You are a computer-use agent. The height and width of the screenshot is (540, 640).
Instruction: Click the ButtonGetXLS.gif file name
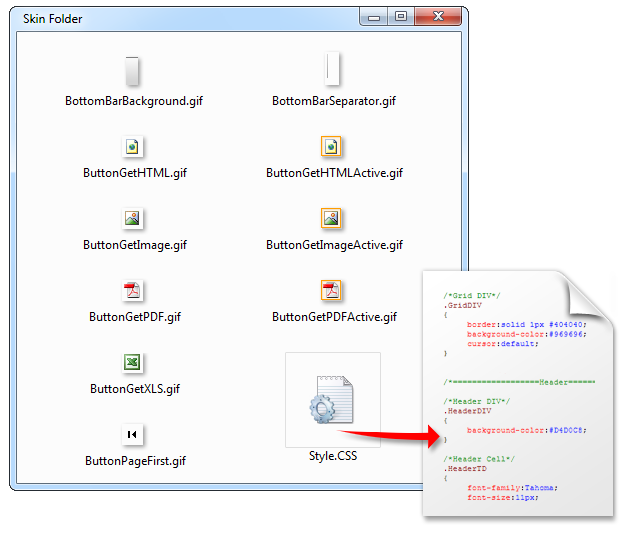[135, 389]
